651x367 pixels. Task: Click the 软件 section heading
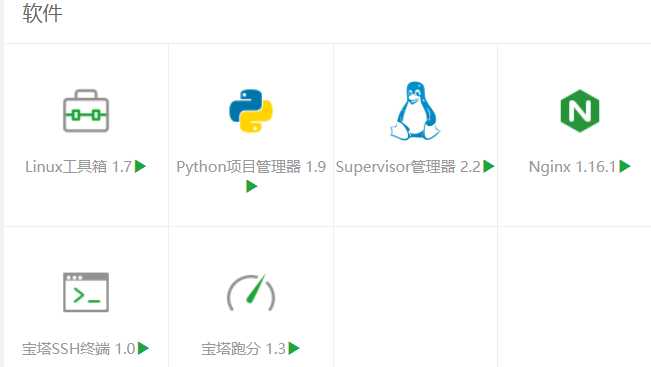coord(42,13)
